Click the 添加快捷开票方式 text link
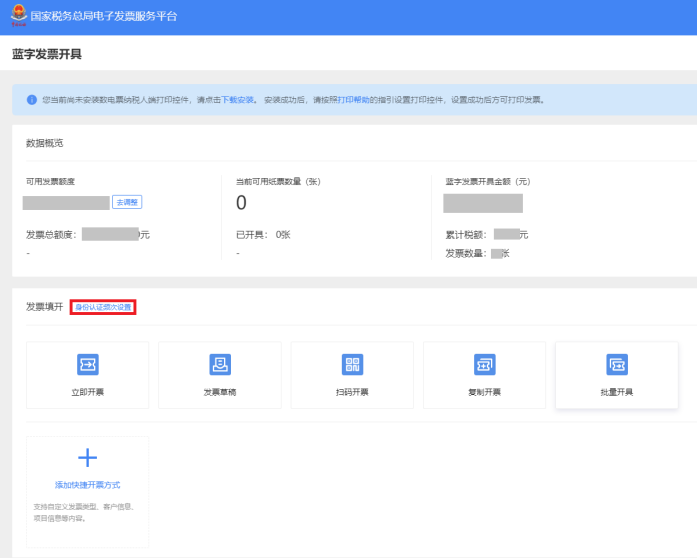697x558 pixels. pyautogui.click(x=87, y=485)
